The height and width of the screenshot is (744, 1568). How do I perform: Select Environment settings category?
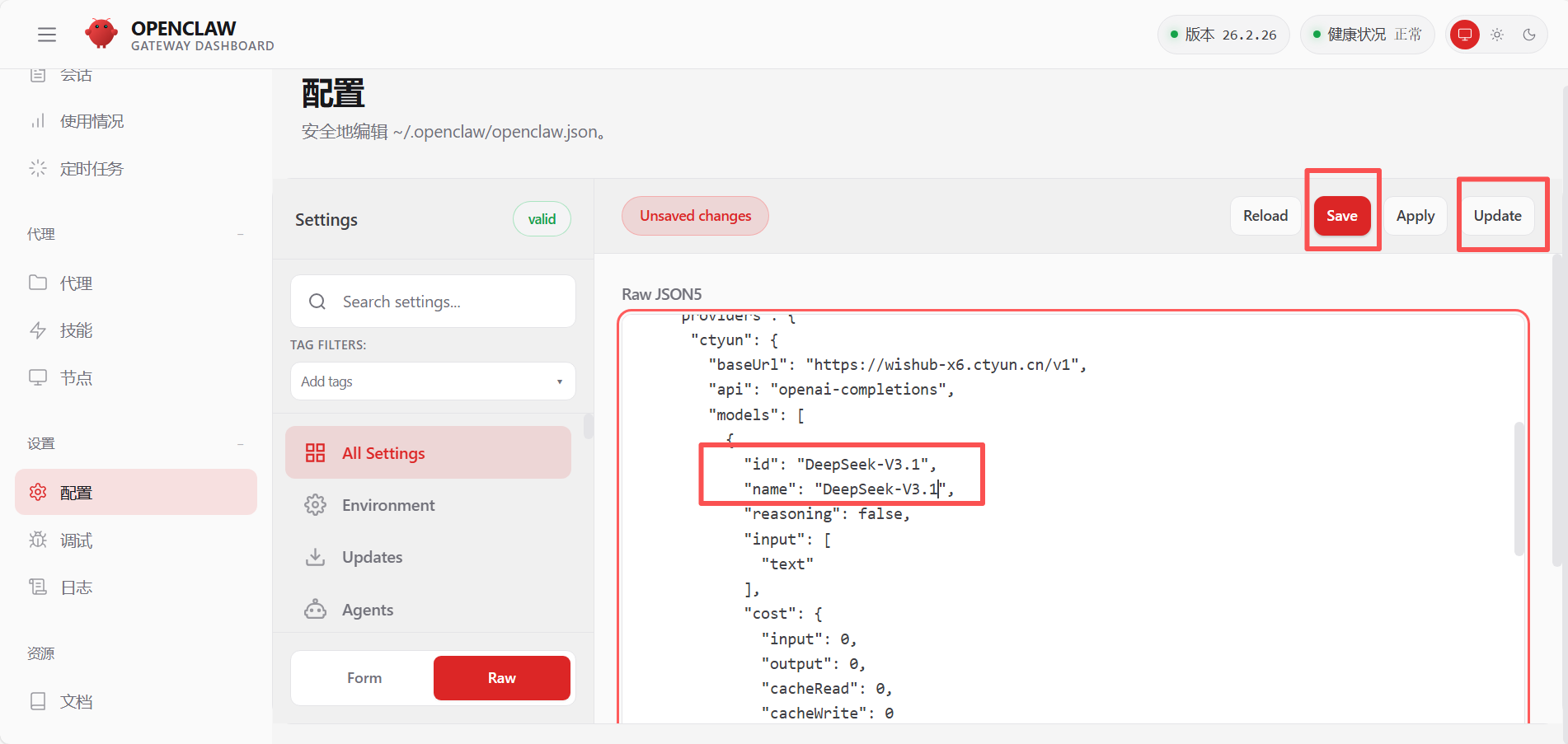(388, 505)
